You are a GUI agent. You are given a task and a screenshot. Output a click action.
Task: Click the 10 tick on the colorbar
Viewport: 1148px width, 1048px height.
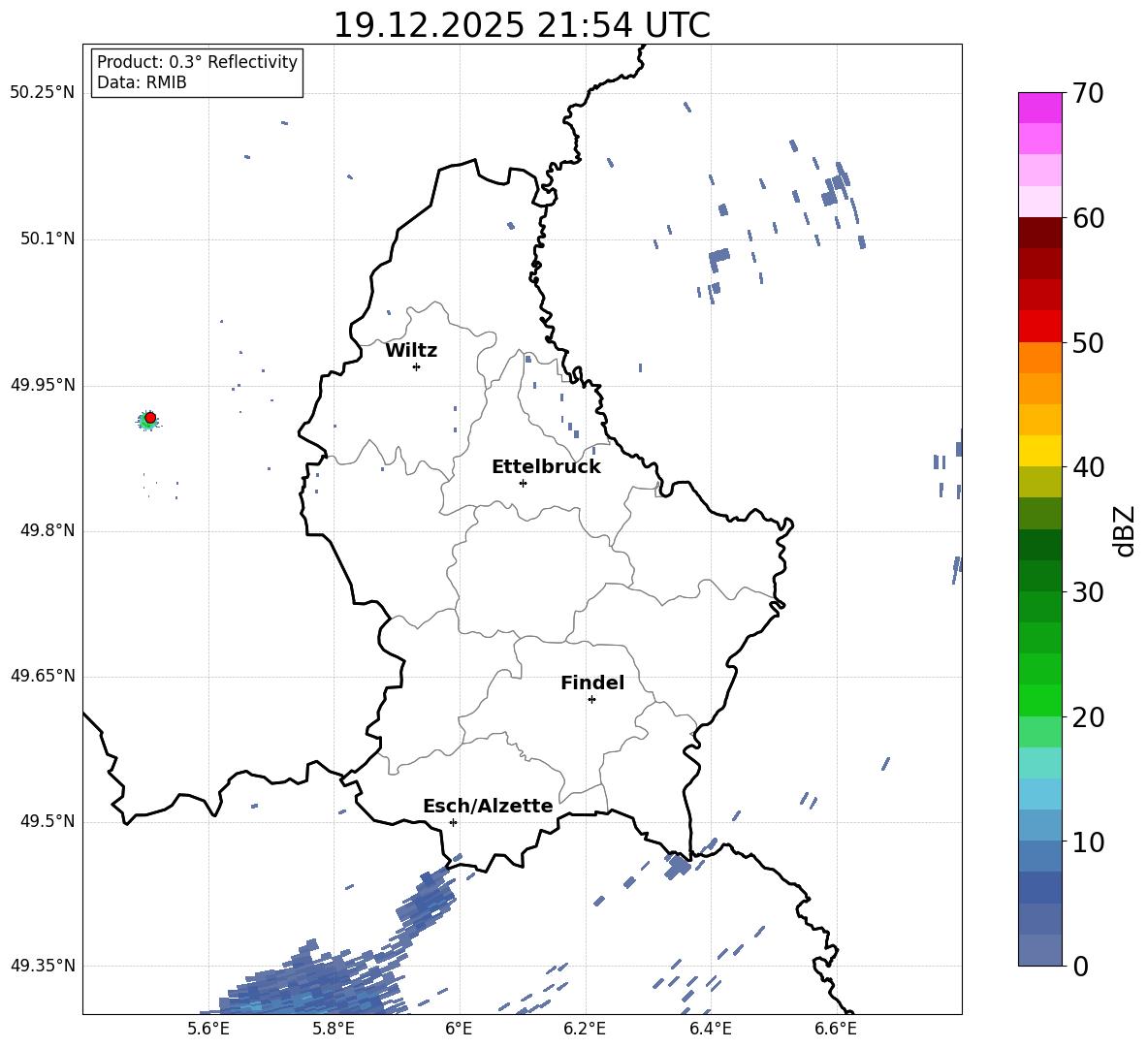(x=1088, y=842)
